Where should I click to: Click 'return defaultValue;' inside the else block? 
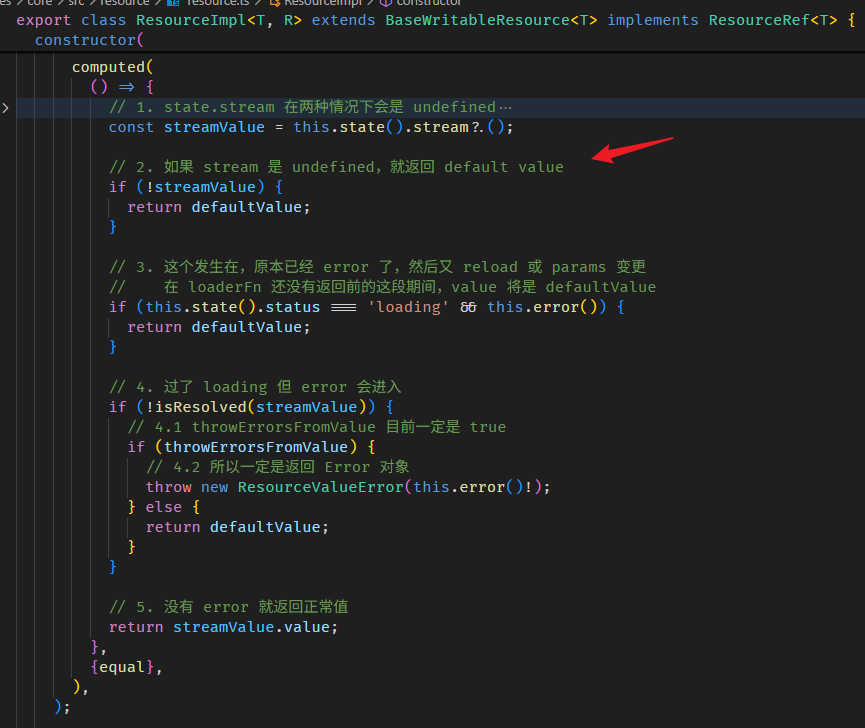tap(237, 527)
